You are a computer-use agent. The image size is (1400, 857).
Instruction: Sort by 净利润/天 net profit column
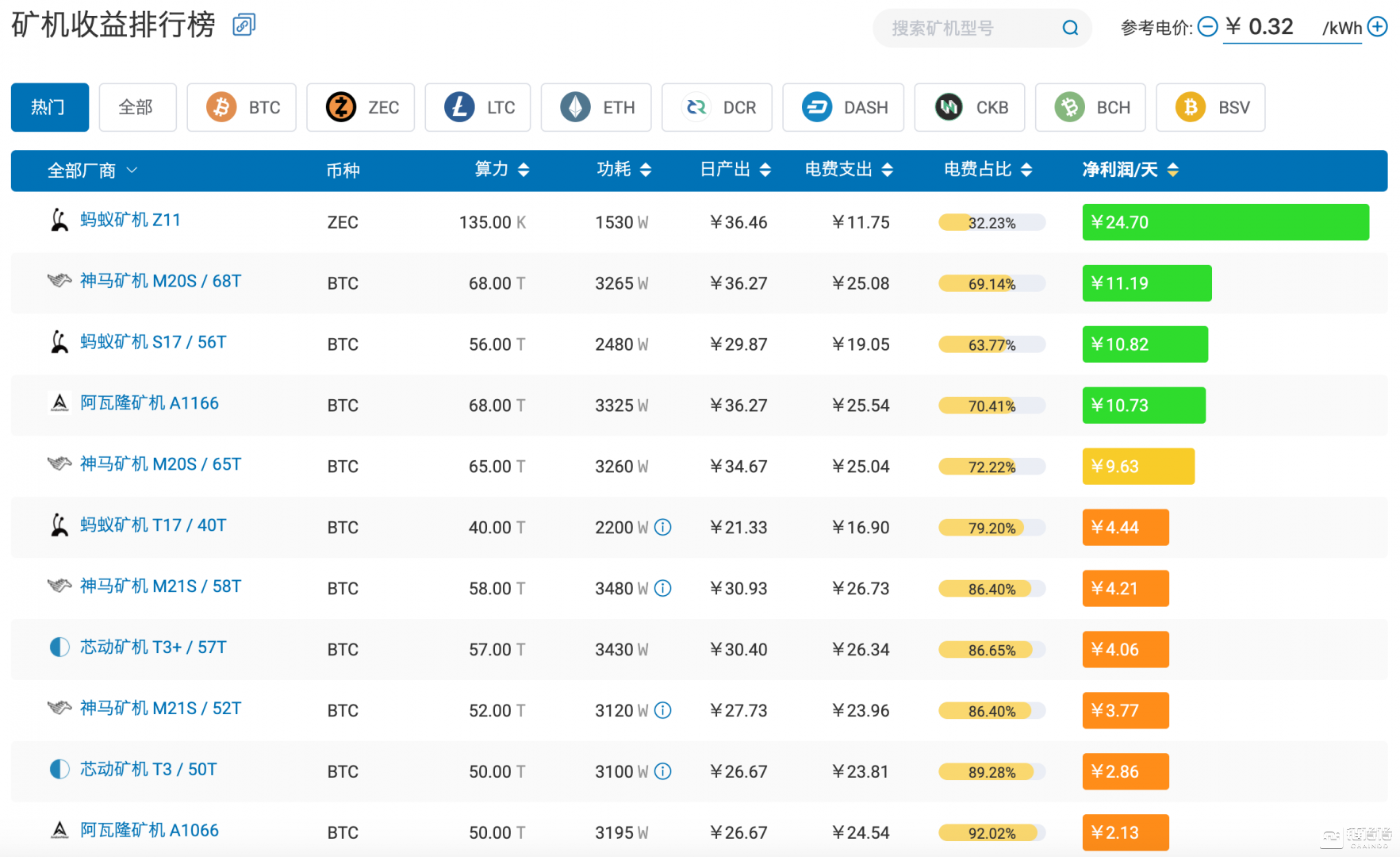1130,170
